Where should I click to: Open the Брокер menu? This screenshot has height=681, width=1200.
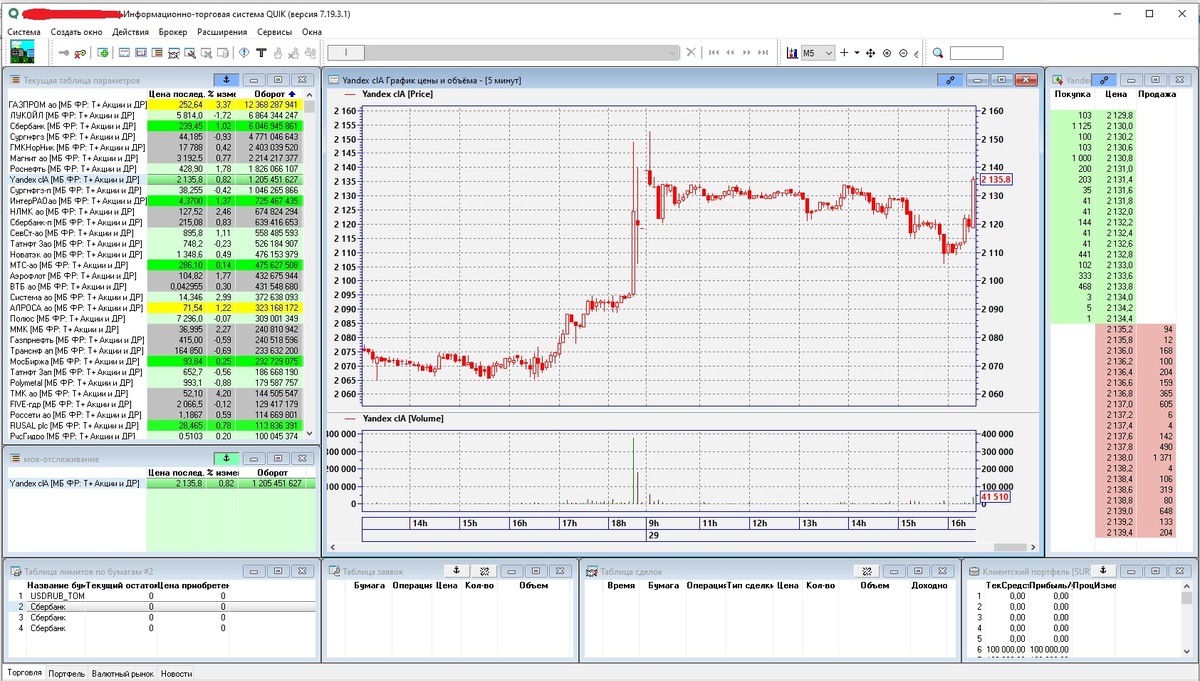coord(173,32)
